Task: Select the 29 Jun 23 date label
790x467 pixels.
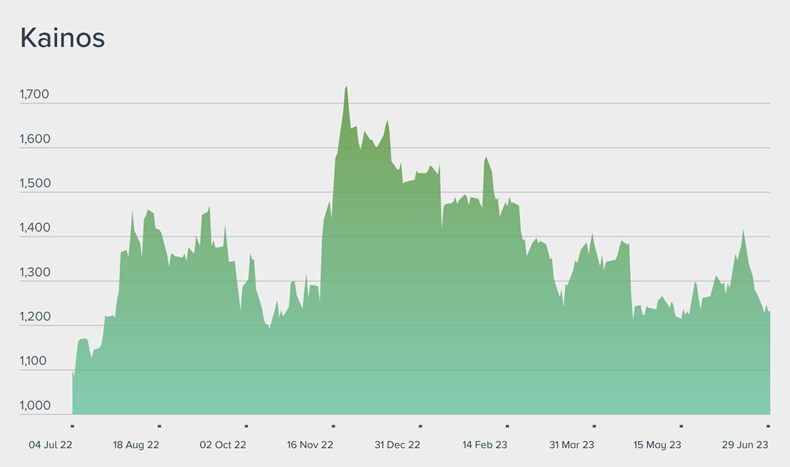Action: point(745,445)
